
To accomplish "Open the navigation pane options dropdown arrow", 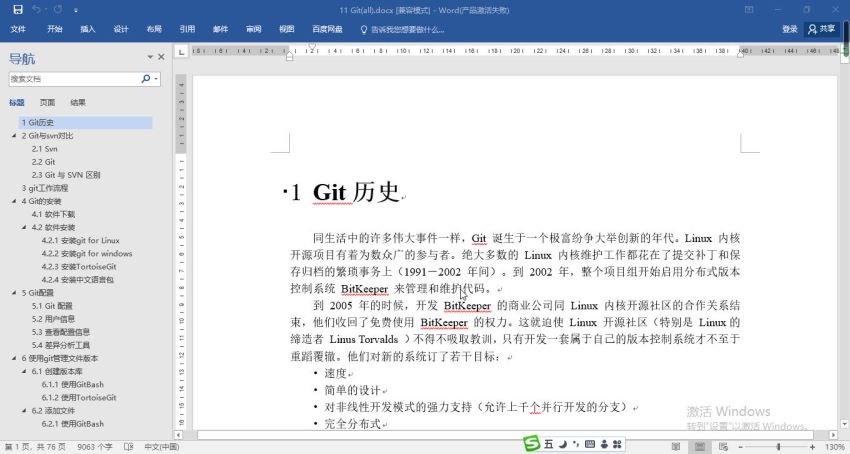I will pyautogui.click(x=150, y=57).
